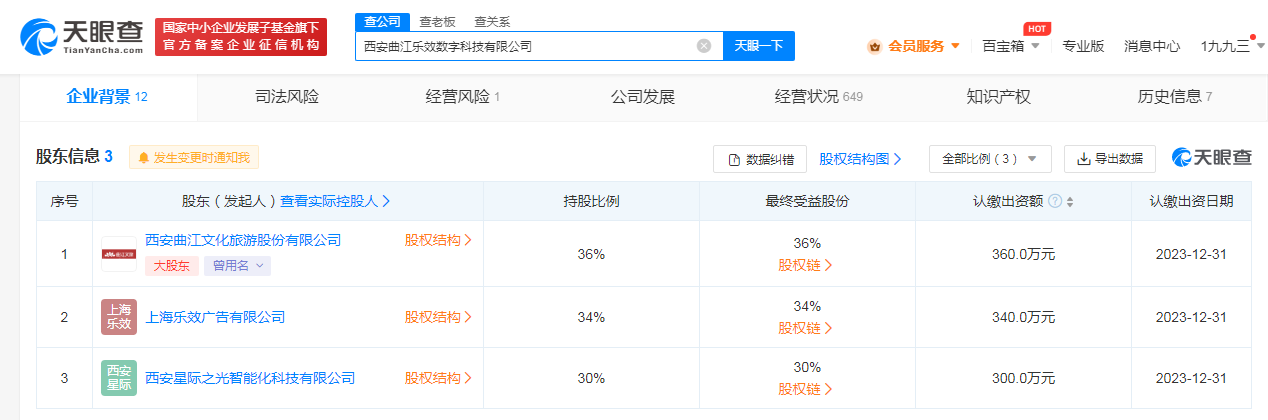1268x420 pixels.
Task: Open the 全部比例（3）filter dropdown
Action: (x=990, y=159)
